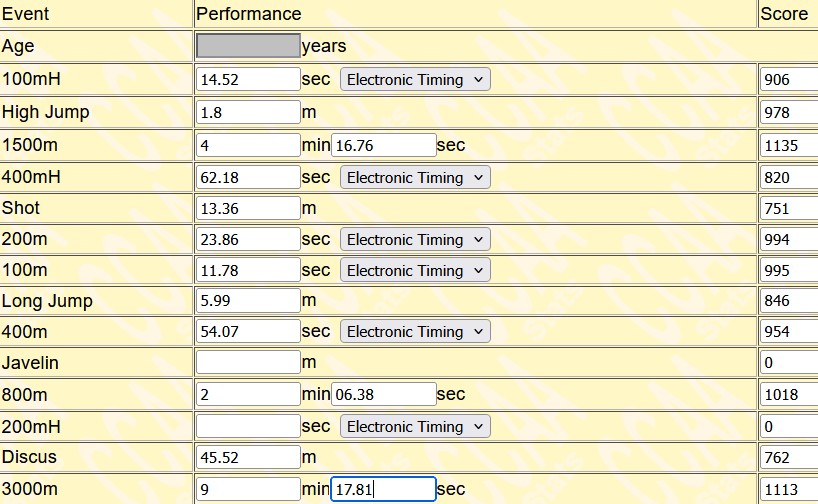Open the 200m timing method dropdown
The height and width of the screenshot is (504, 818).
(x=415, y=240)
